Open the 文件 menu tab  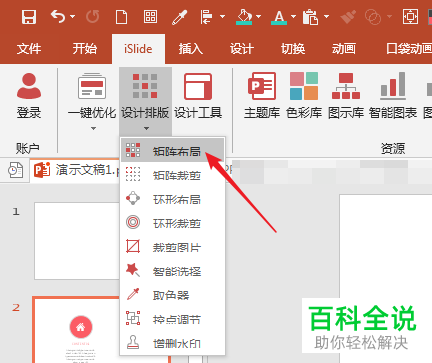pos(29,49)
